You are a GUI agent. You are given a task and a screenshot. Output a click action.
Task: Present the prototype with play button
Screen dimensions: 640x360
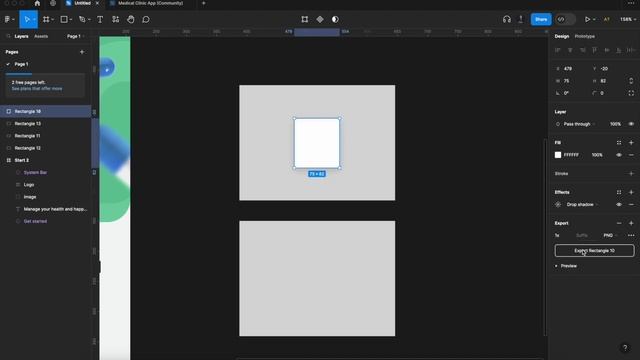(x=587, y=19)
